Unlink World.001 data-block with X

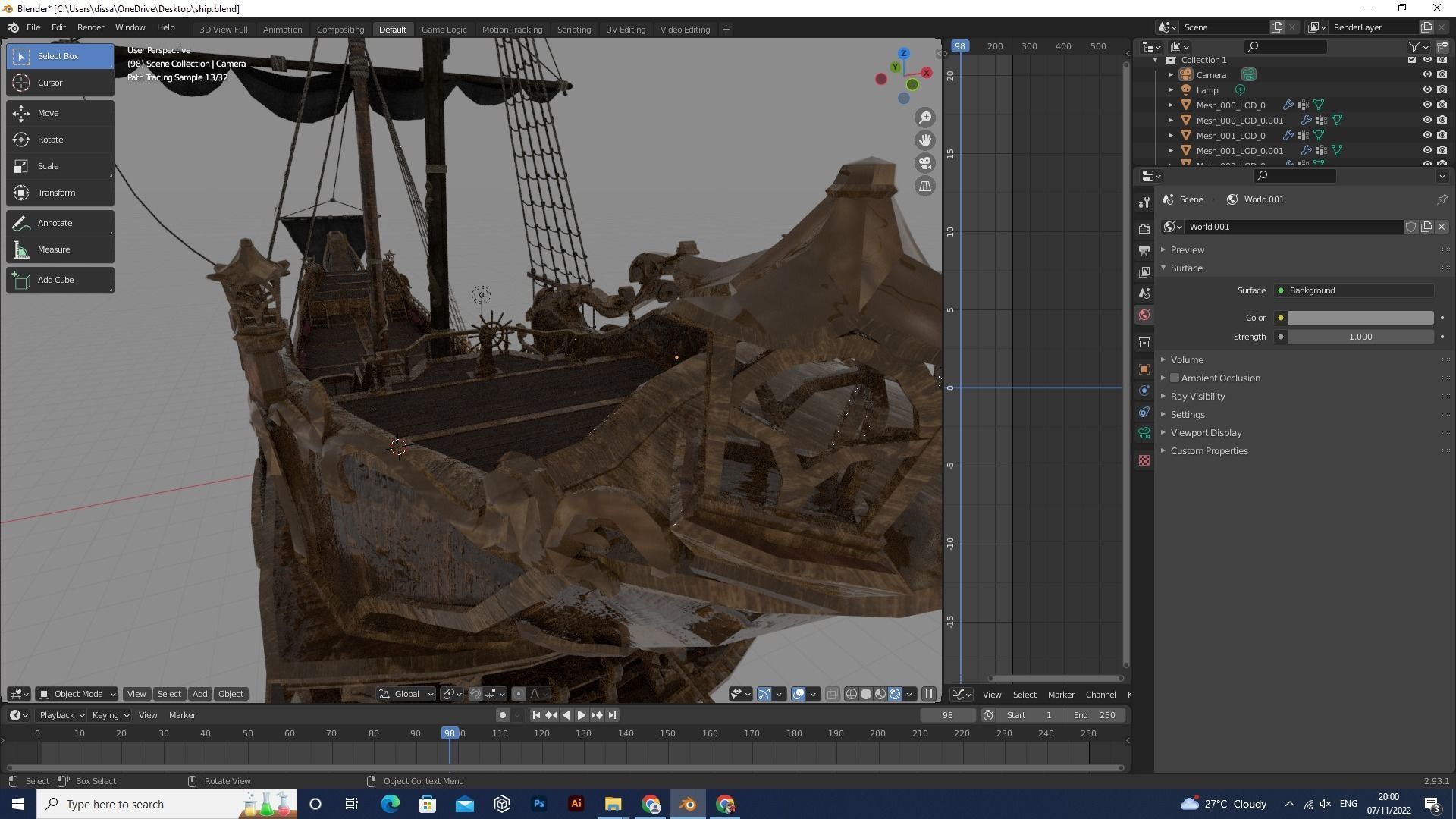point(1442,227)
